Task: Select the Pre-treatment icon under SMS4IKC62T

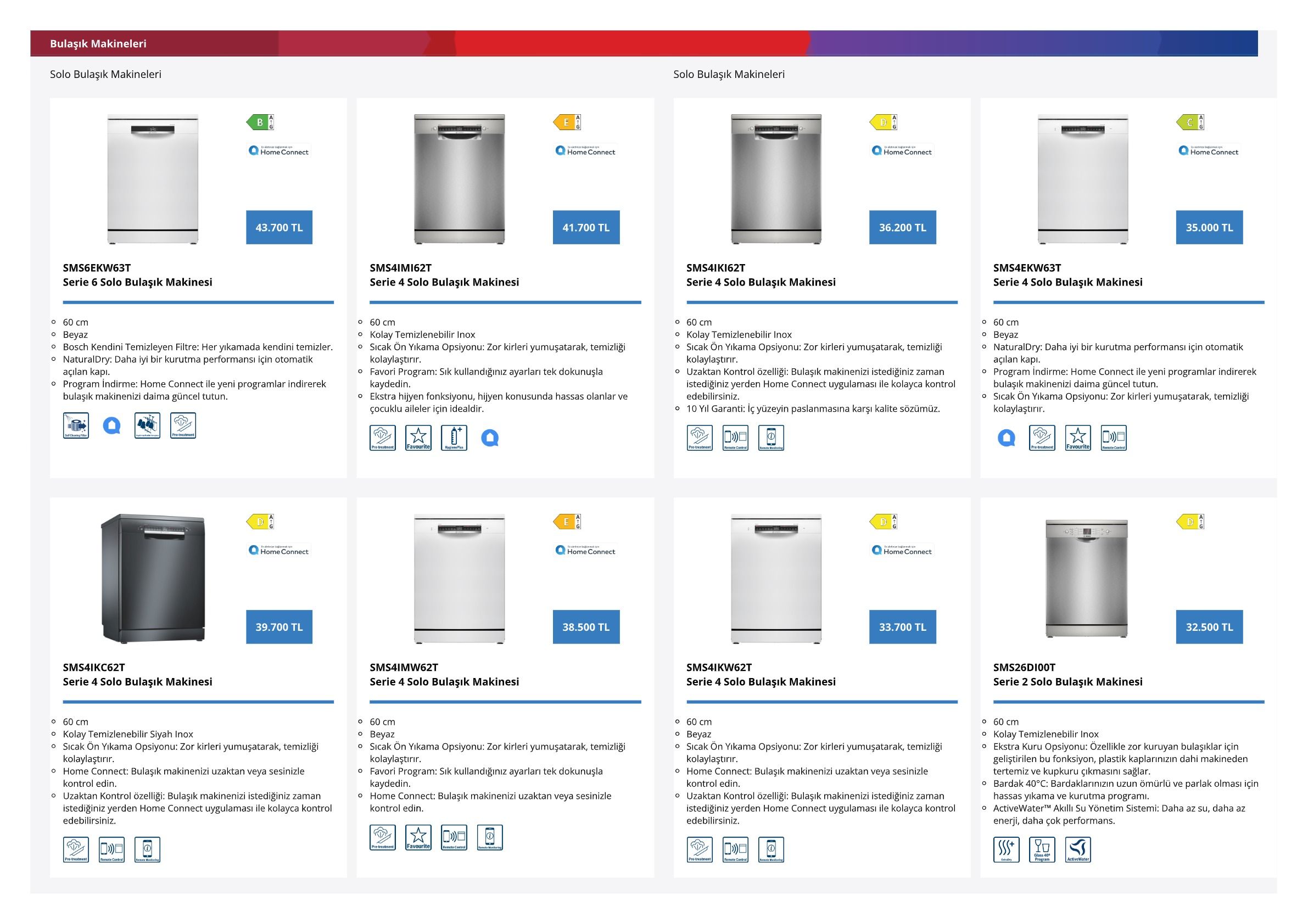Action: coord(76,850)
